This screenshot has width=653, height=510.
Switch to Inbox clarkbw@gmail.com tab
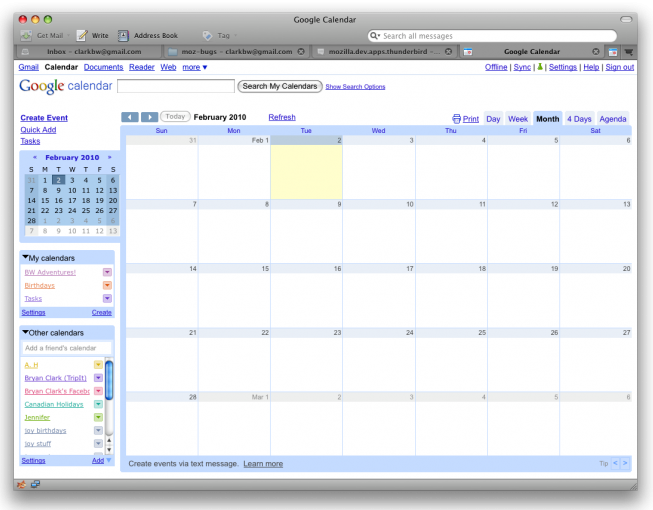(x=90, y=52)
